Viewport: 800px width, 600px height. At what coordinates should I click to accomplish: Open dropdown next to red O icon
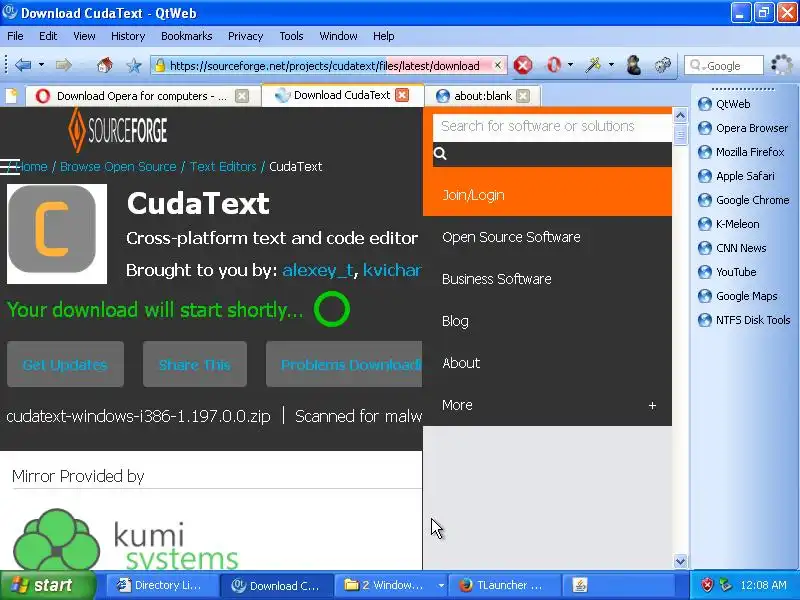570,65
